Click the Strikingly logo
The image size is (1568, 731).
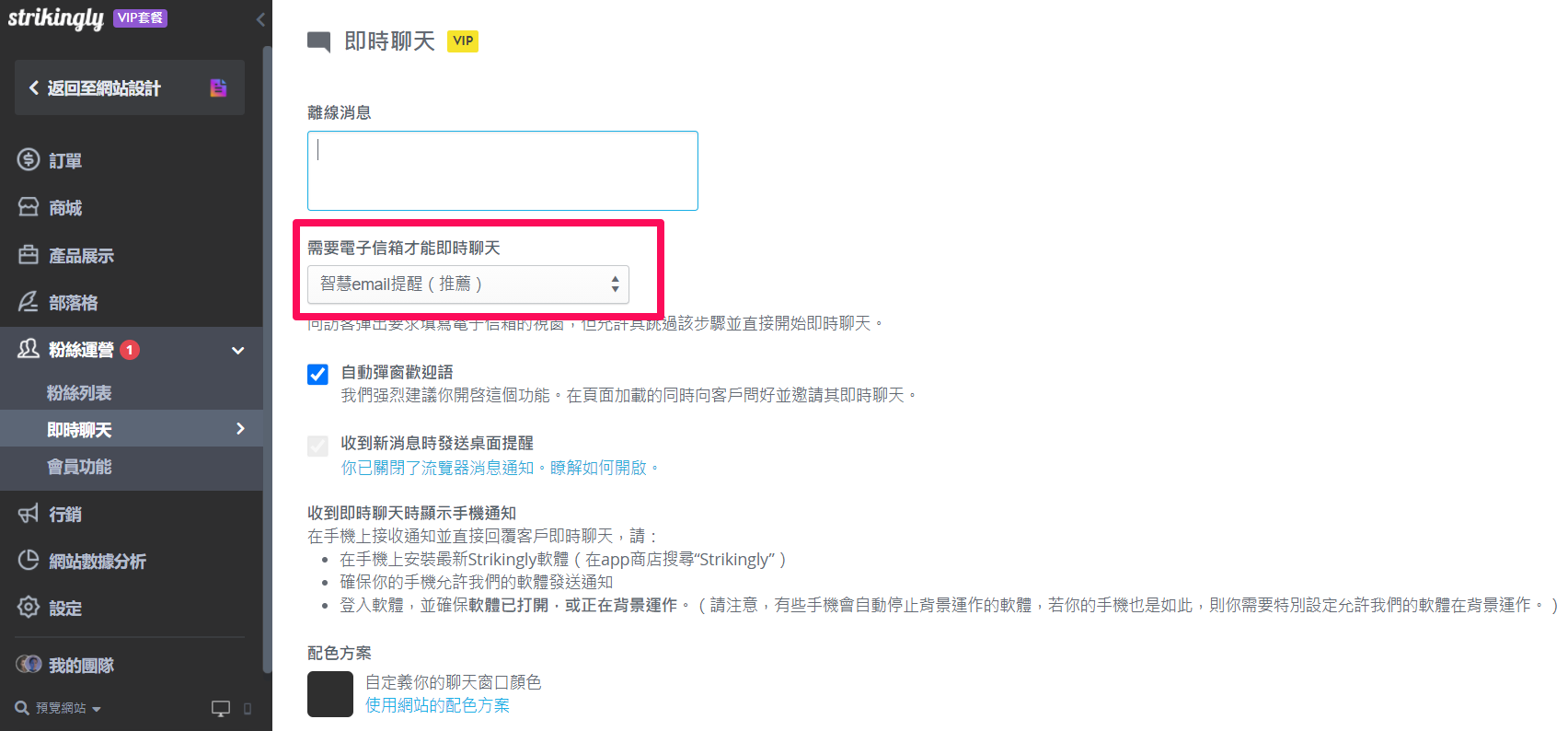[x=55, y=18]
